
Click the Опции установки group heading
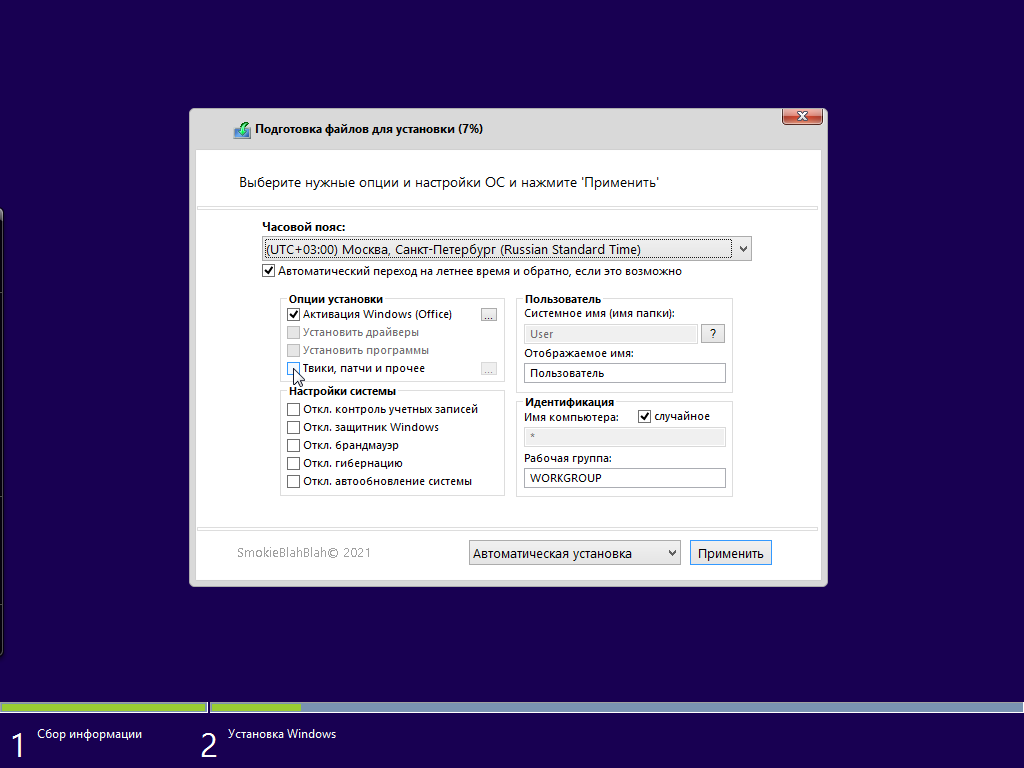click(x=336, y=299)
